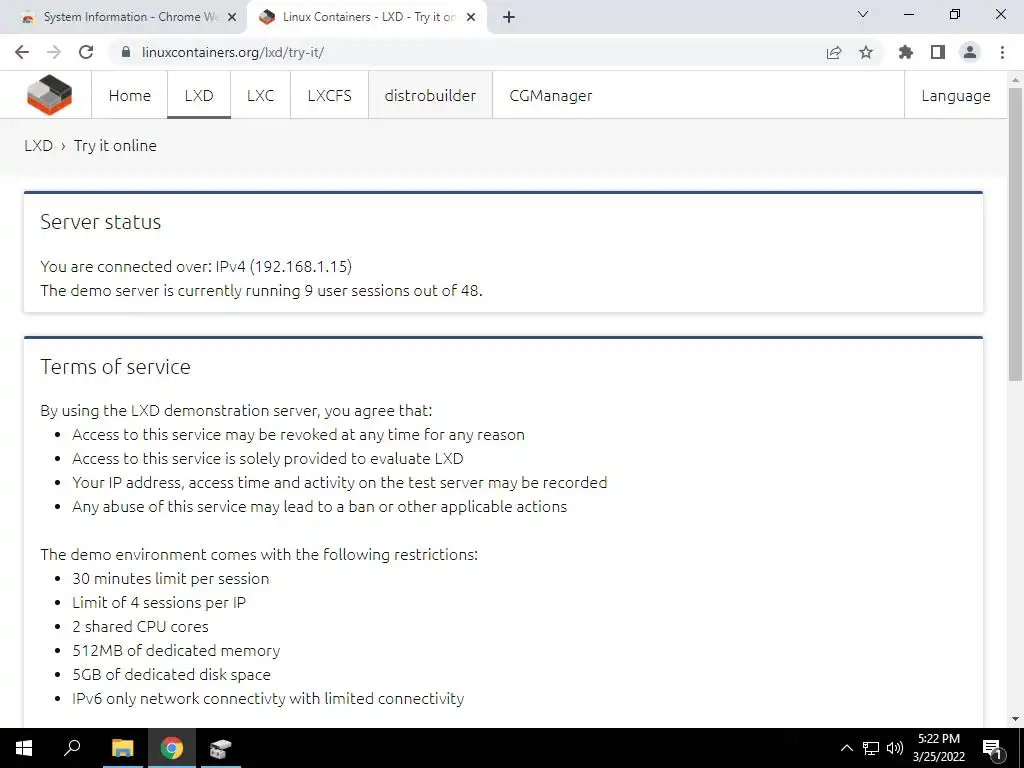The image size is (1024, 768).
Task: Open the distrobuilder nav item
Action: click(430, 95)
